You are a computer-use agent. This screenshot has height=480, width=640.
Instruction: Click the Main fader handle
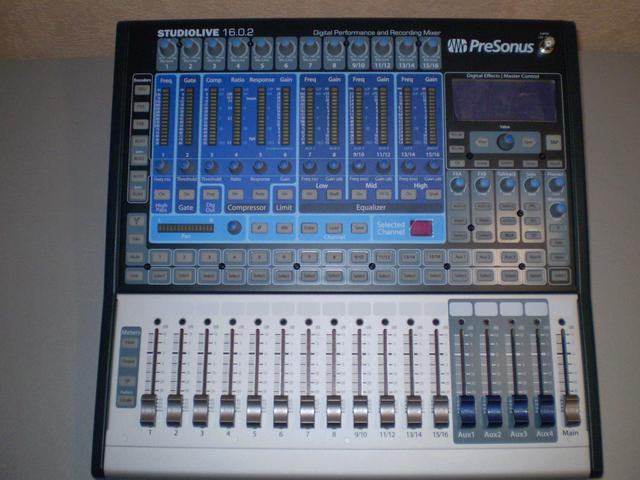pyautogui.click(x=571, y=410)
